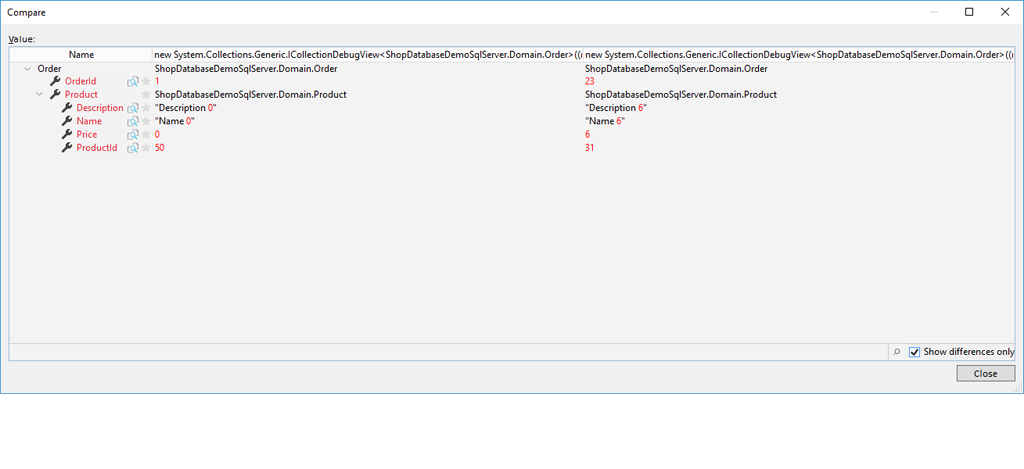Star the OrderId row as favorite
Image resolution: width=1024 pixels, height=469 pixels.
[x=146, y=82]
